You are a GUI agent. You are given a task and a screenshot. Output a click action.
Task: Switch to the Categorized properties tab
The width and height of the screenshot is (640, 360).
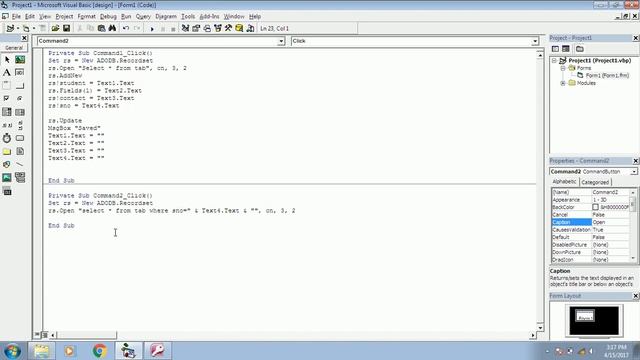coord(595,182)
